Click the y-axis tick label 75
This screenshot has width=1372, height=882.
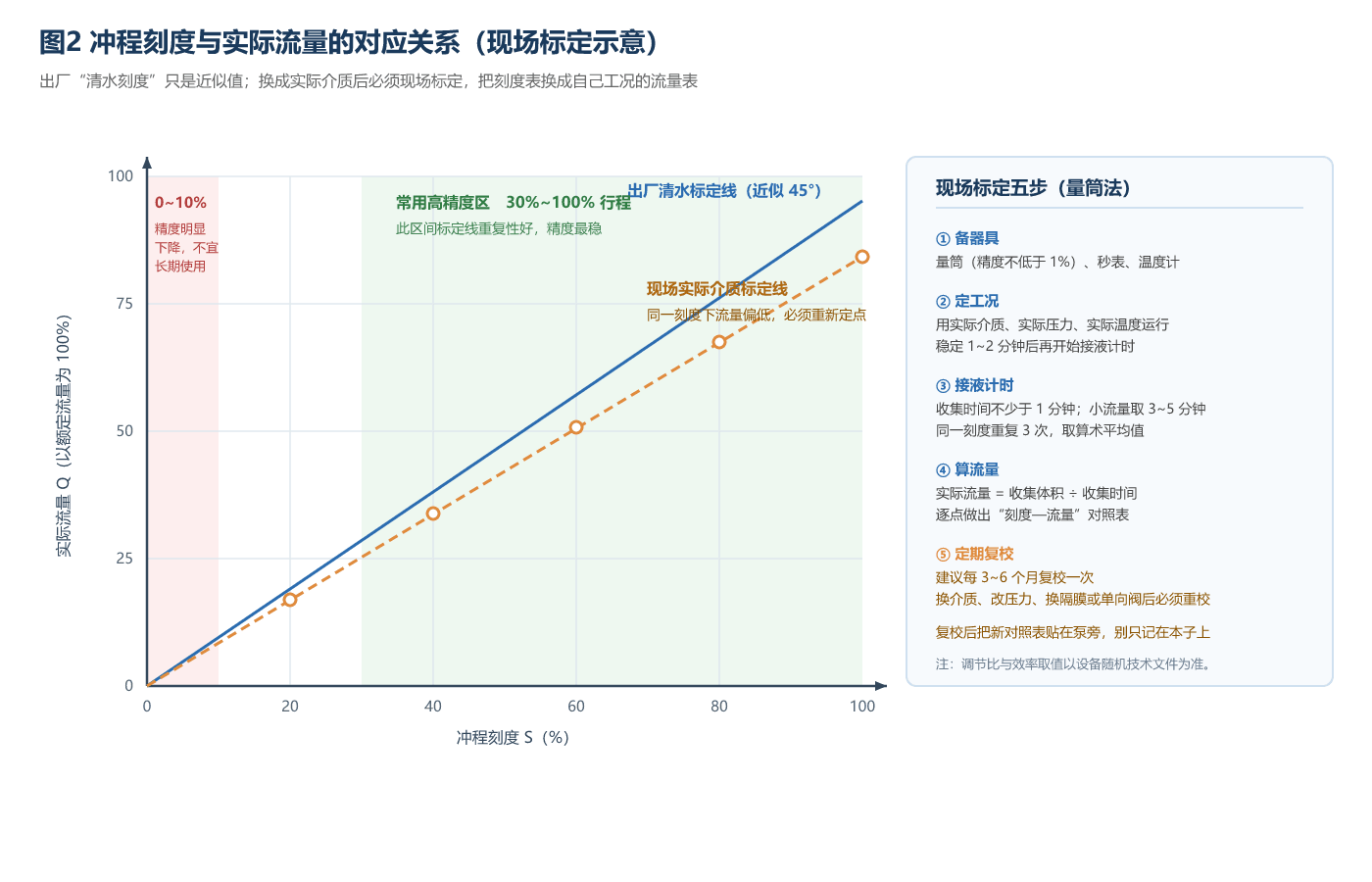(124, 304)
